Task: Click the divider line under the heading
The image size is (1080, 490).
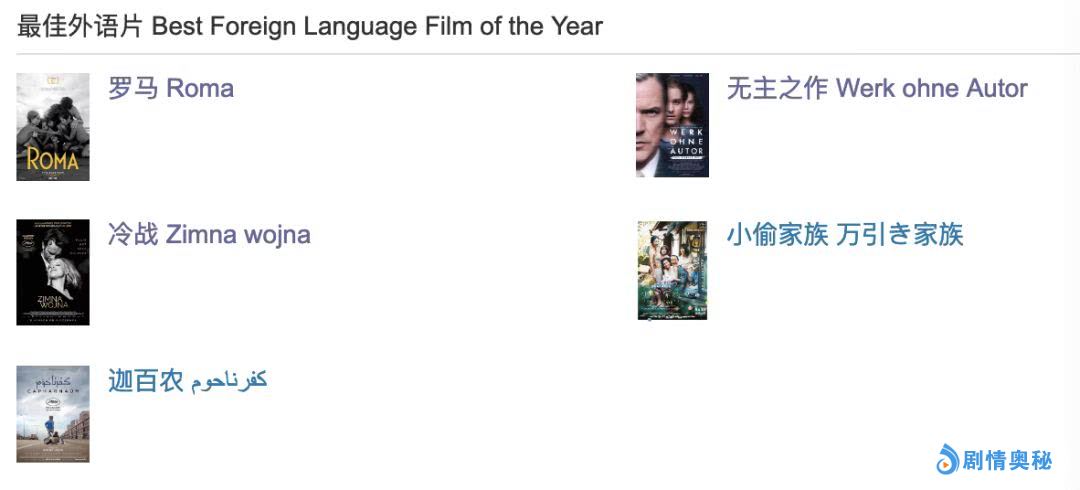Action: click(x=540, y=54)
